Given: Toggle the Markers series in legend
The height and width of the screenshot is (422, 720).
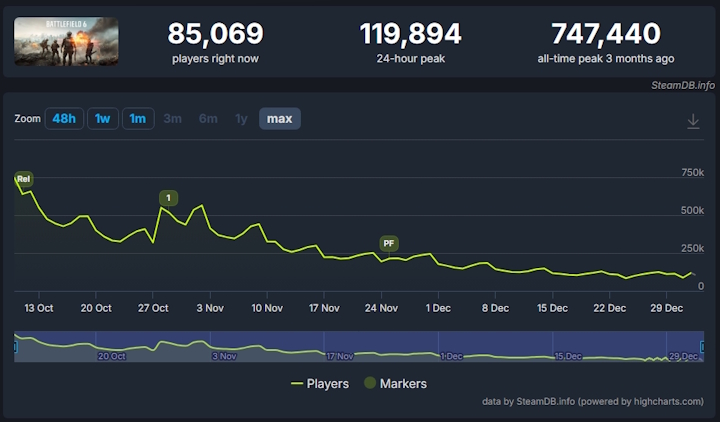Looking at the screenshot, I should (395, 383).
